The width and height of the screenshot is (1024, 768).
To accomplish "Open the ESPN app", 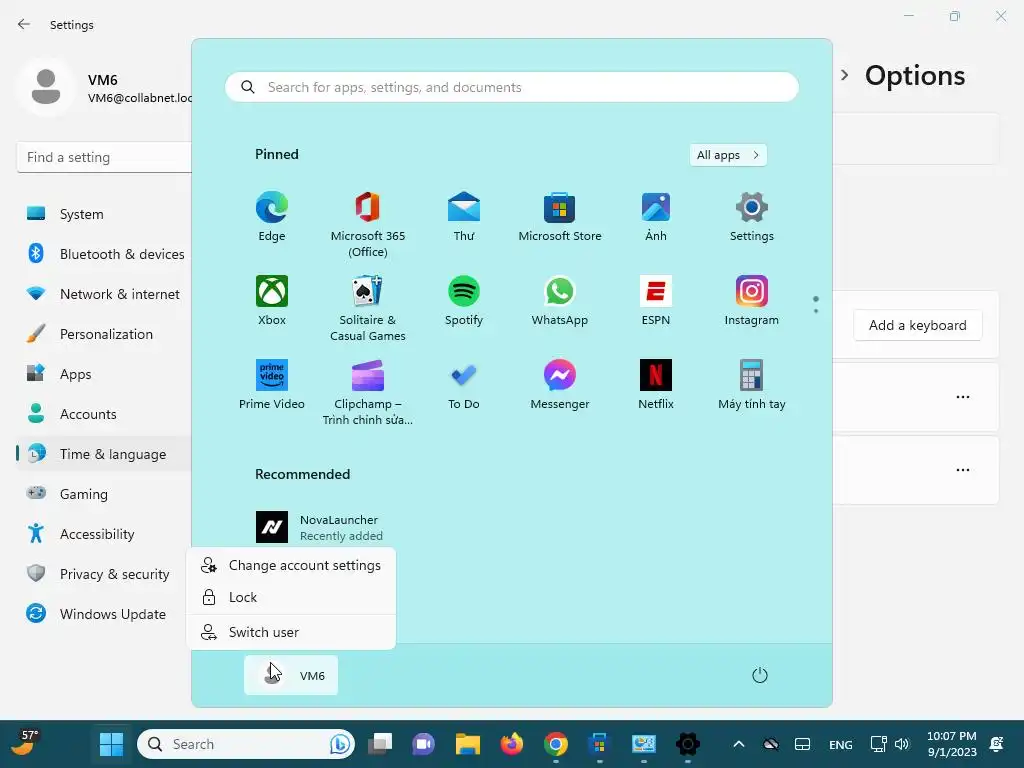I will point(656,300).
